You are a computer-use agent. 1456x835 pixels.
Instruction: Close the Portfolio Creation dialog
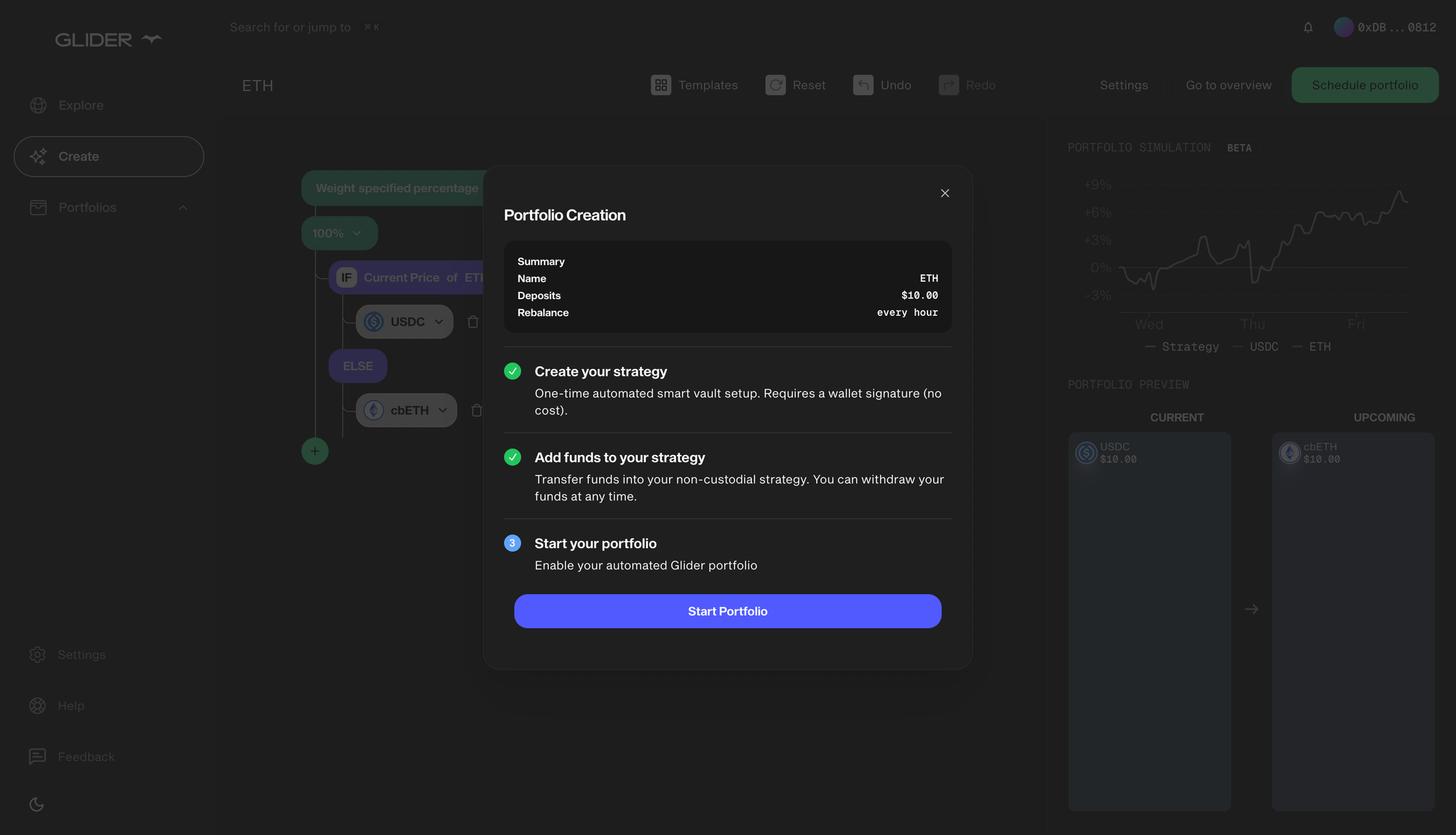click(x=945, y=193)
